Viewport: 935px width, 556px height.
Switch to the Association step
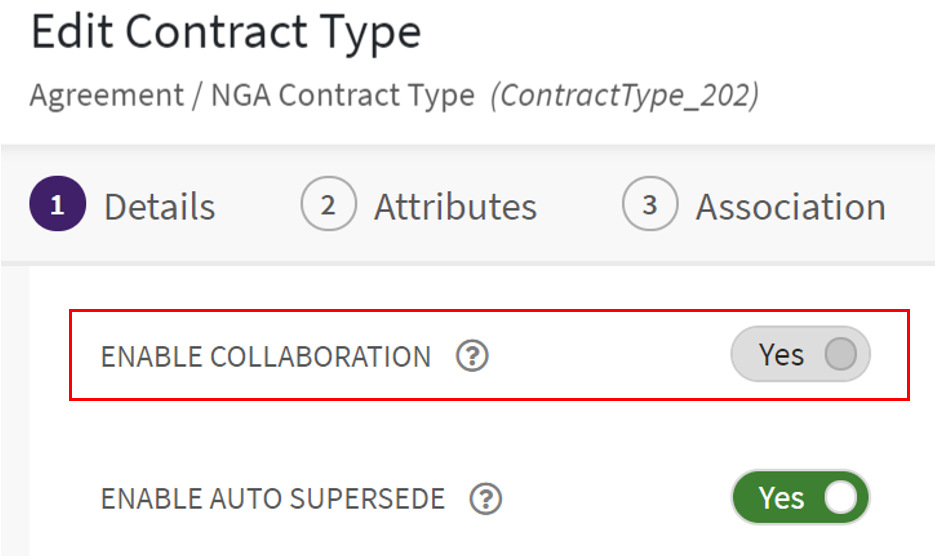click(790, 207)
